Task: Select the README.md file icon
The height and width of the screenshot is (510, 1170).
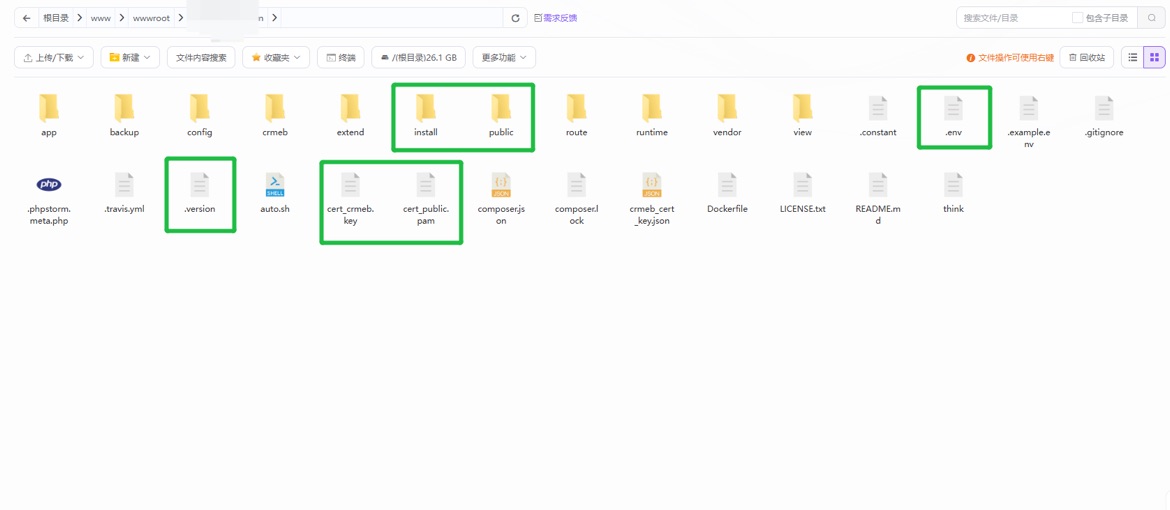Action: point(878,184)
